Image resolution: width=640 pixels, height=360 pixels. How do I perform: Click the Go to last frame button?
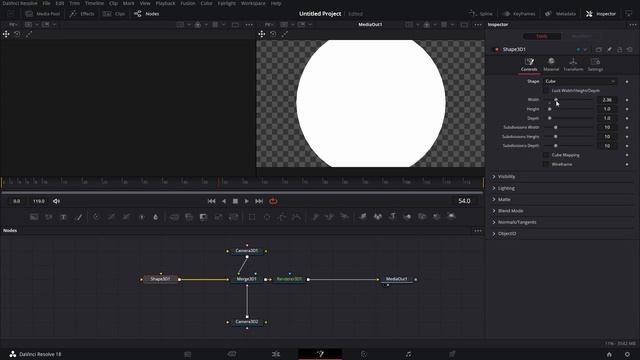pos(259,201)
